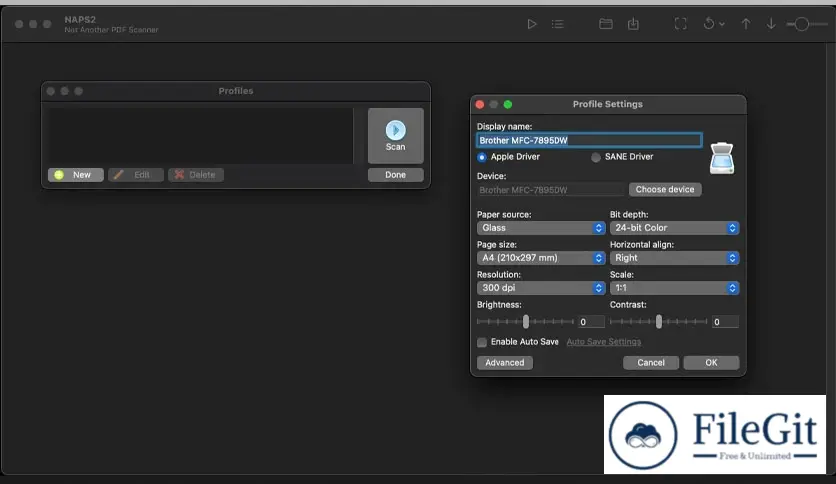Open the Horizontal align dropdown
The width and height of the screenshot is (836, 484).
click(674, 258)
